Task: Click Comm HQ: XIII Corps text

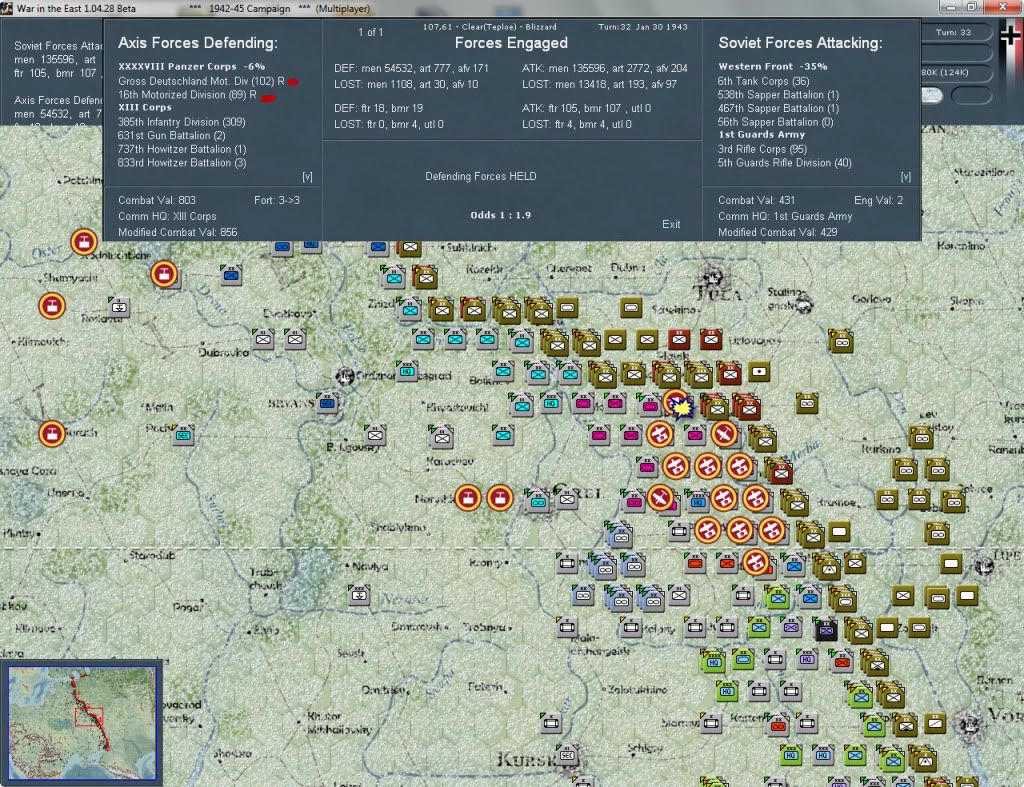Action: click(x=167, y=216)
